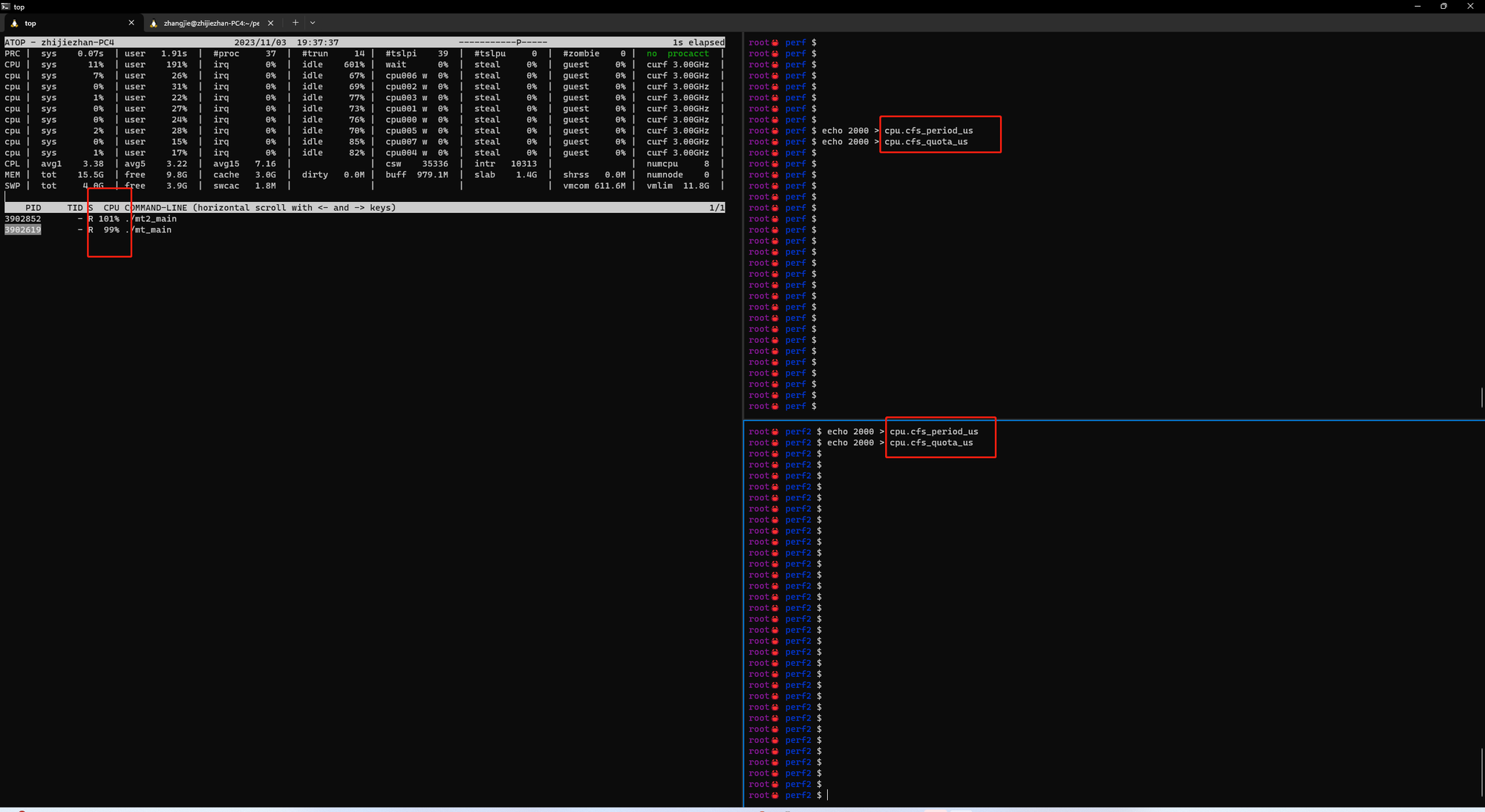Click the #trun 14 counter
Screen dimensions: 1485x812
pyautogui.click(x=333, y=53)
